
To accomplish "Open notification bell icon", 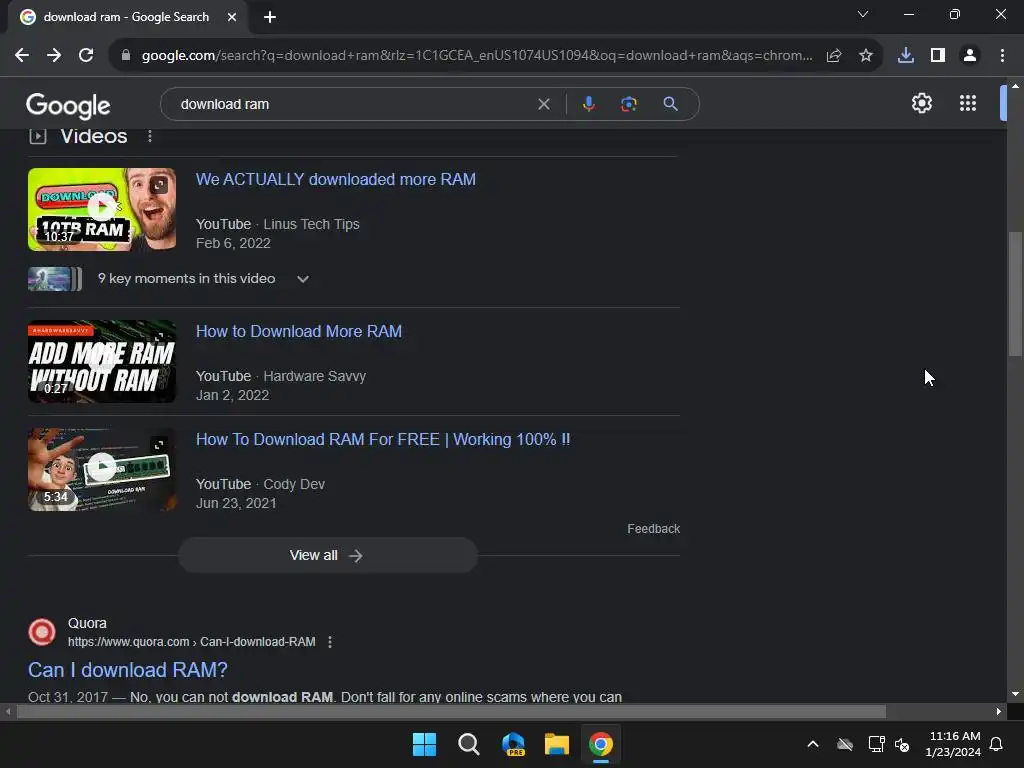I will pos(997,744).
